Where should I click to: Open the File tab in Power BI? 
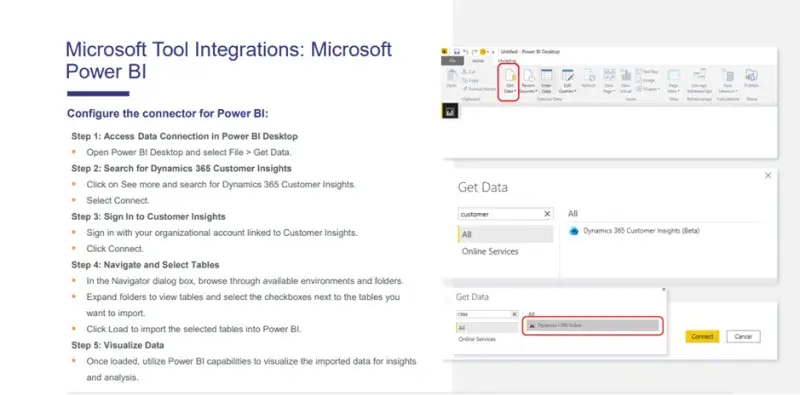453,61
